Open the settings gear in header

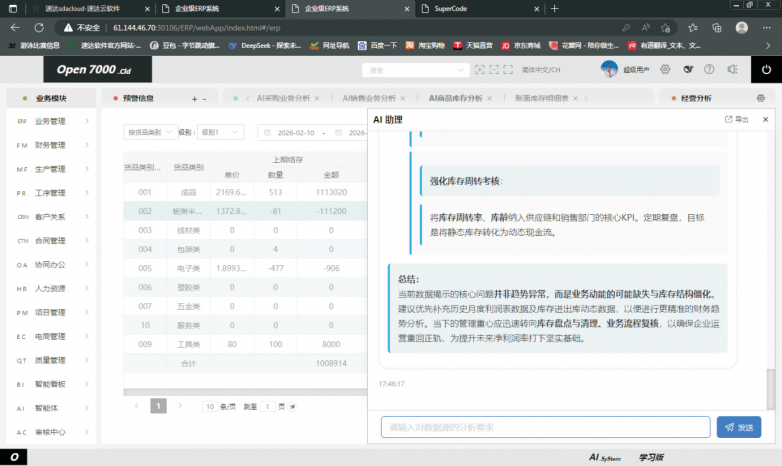tap(666, 69)
